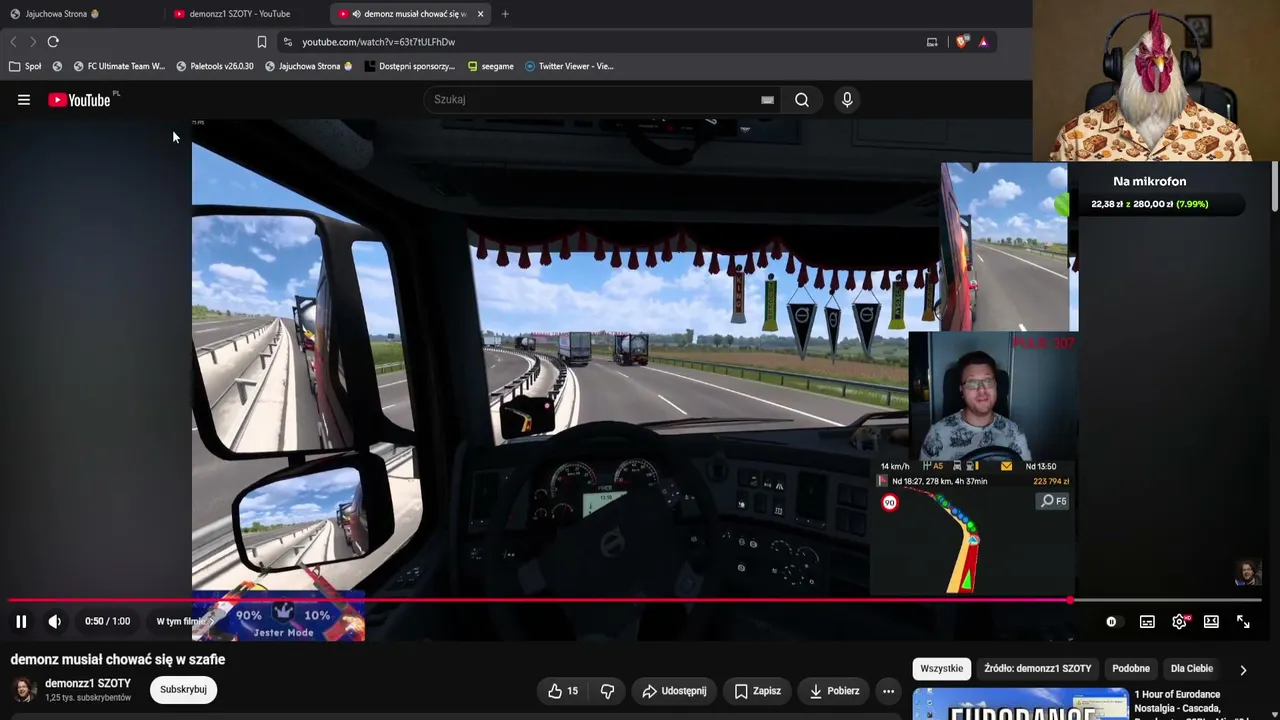Select the Wszystkie filter chip
Screen dimensions: 1280x720
click(941, 669)
